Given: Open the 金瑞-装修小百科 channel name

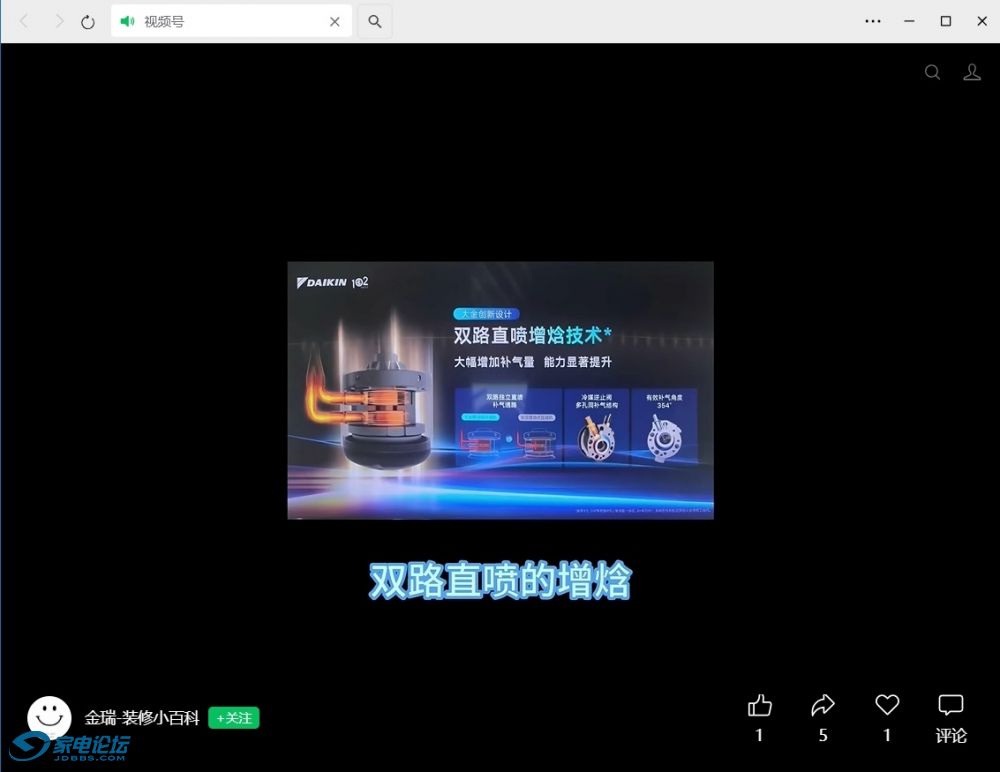Looking at the screenshot, I should click(142, 718).
